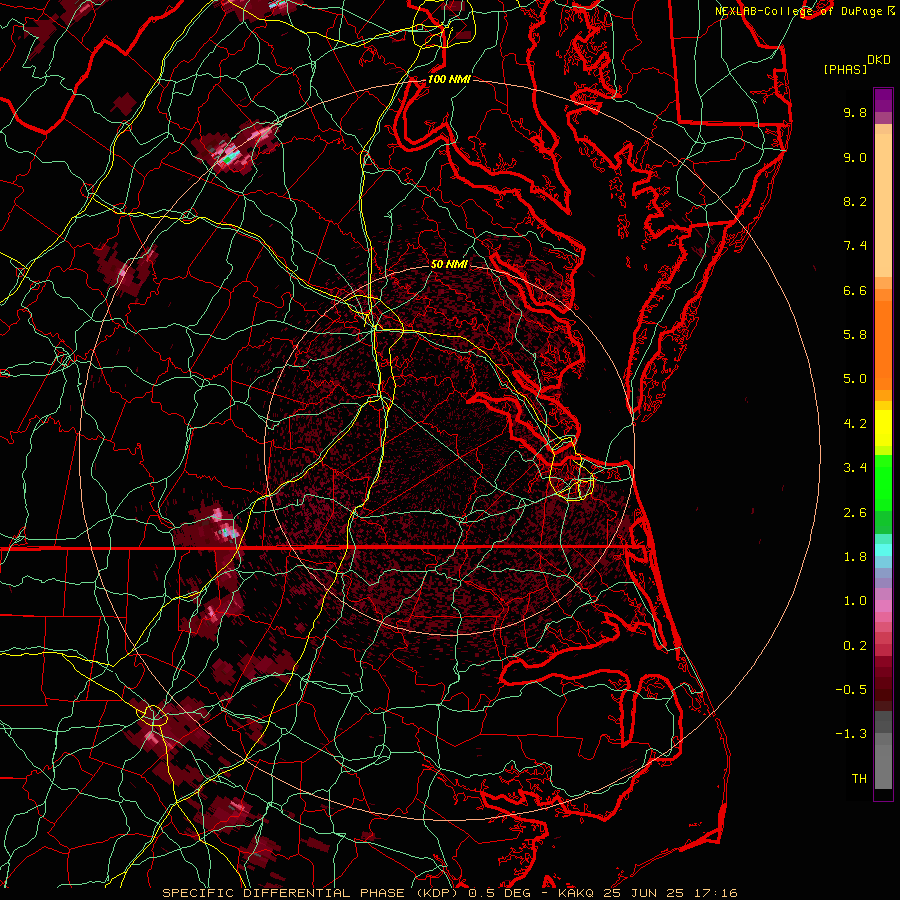
Task: Click the 9.0 scale value
Action: coord(855,157)
